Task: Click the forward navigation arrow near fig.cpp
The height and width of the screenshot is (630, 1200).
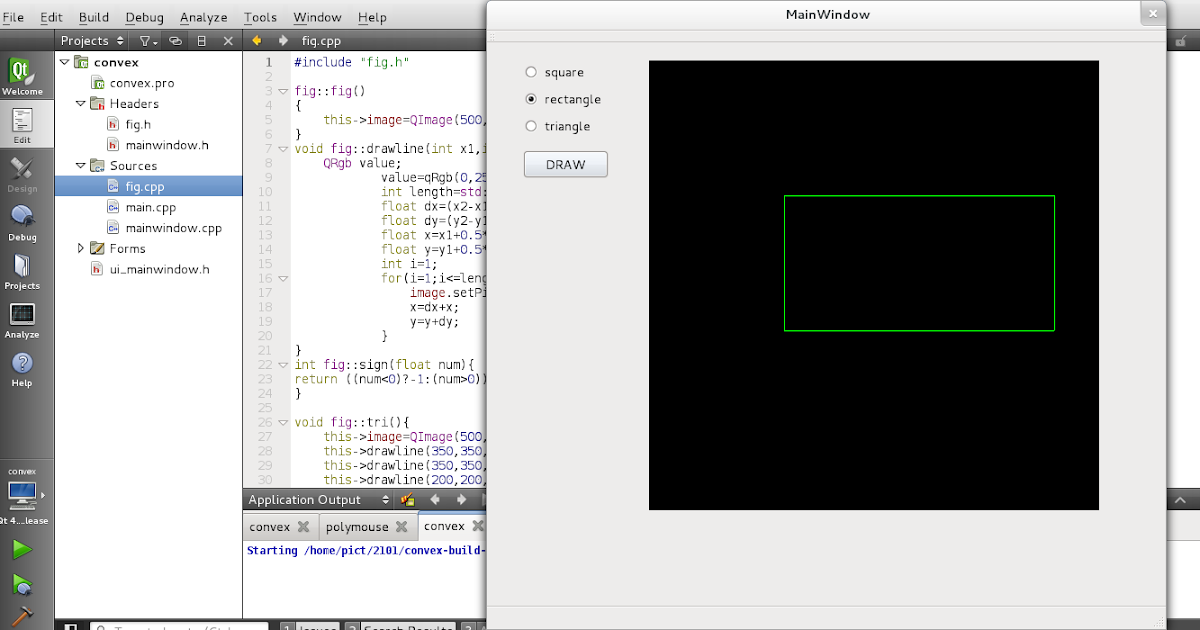Action: [283, 41]
